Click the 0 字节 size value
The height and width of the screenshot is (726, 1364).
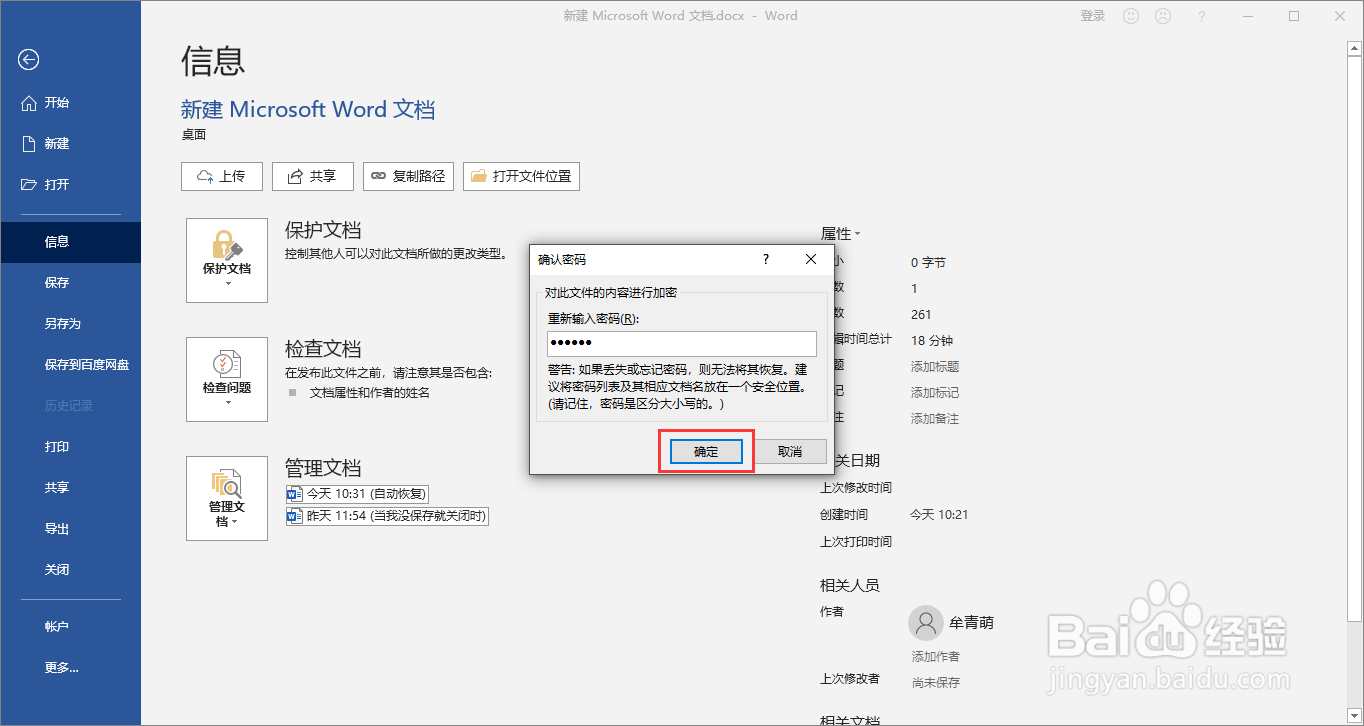[928, 263]
